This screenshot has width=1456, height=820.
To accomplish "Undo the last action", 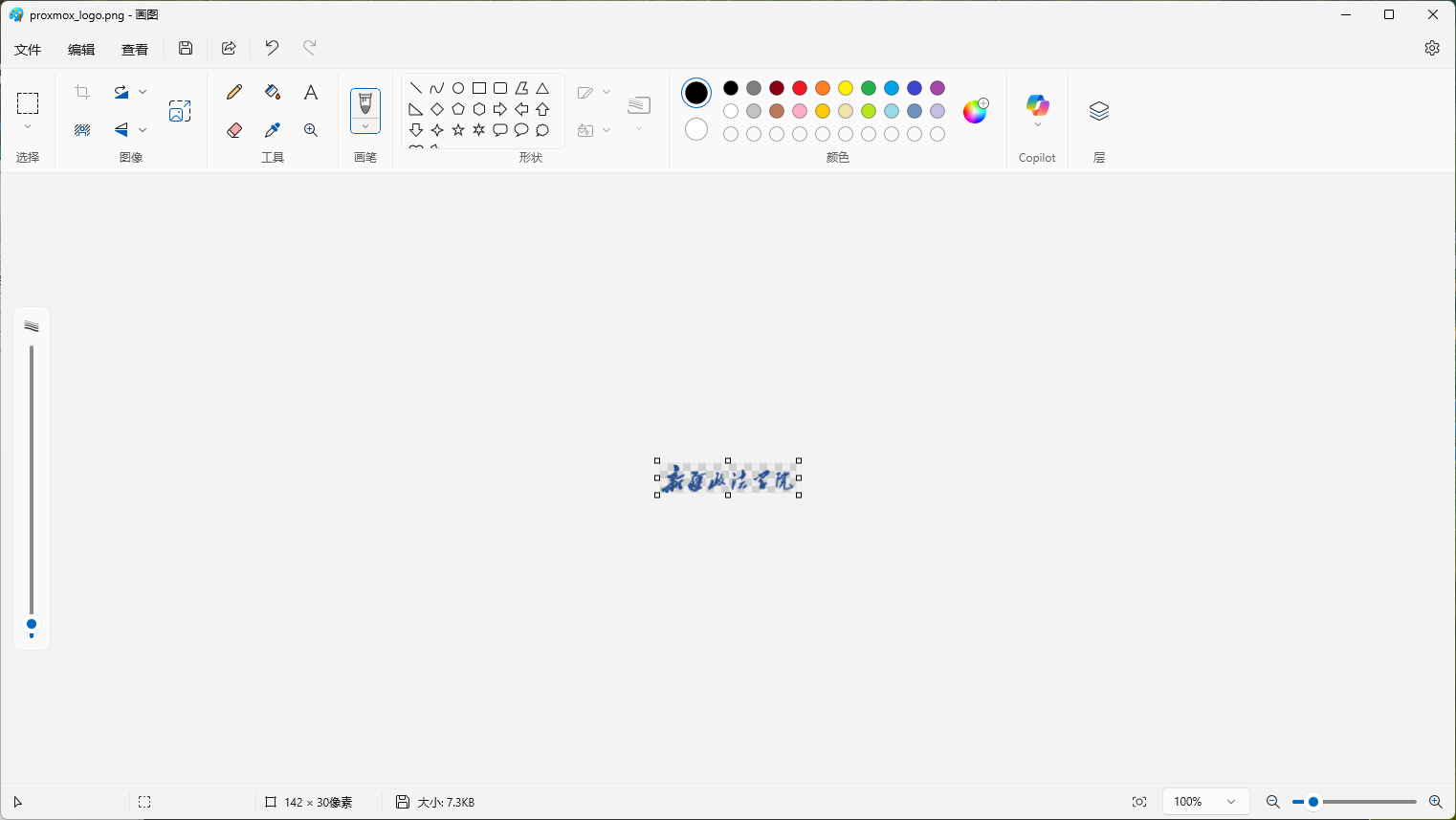I will (272, 48).
